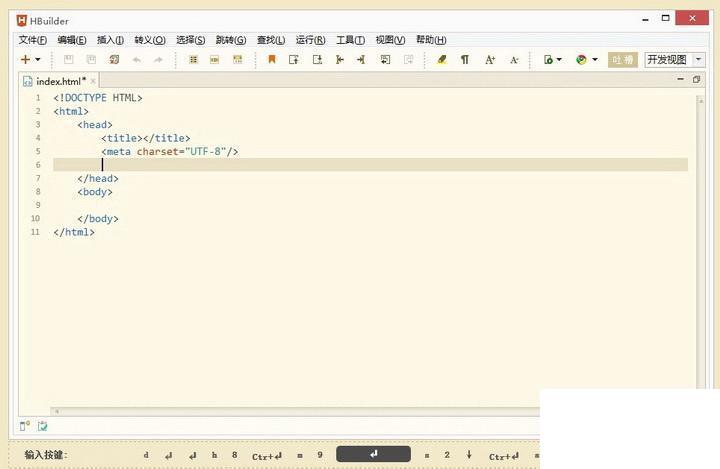
Task: Toggle the yellow highlighter marker tool
Action: (442, 59)
